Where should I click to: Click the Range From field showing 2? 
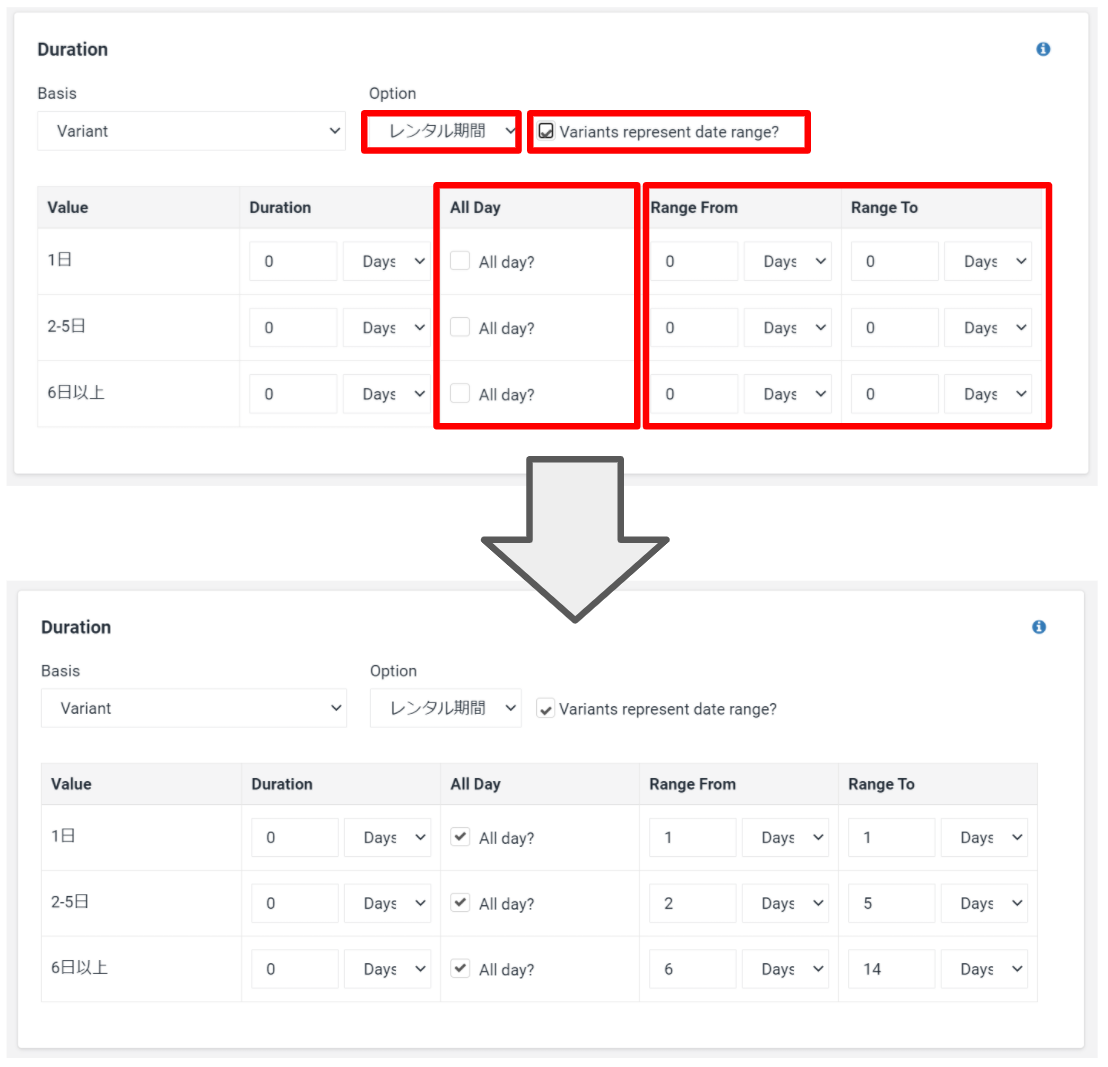tap(692, 903)
